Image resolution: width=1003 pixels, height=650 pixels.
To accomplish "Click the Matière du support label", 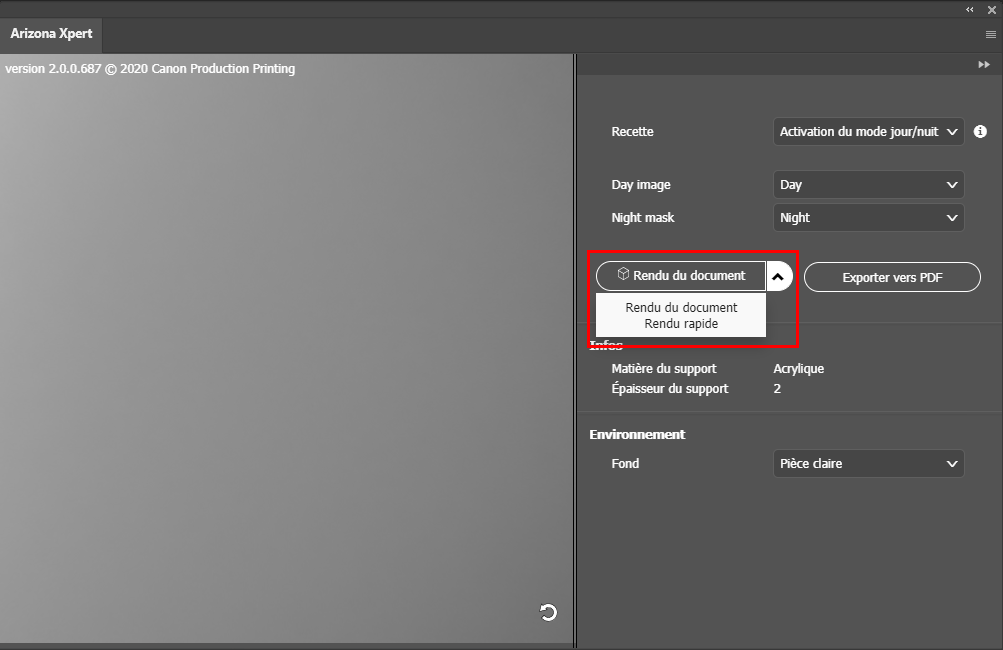I will [663, 369].
